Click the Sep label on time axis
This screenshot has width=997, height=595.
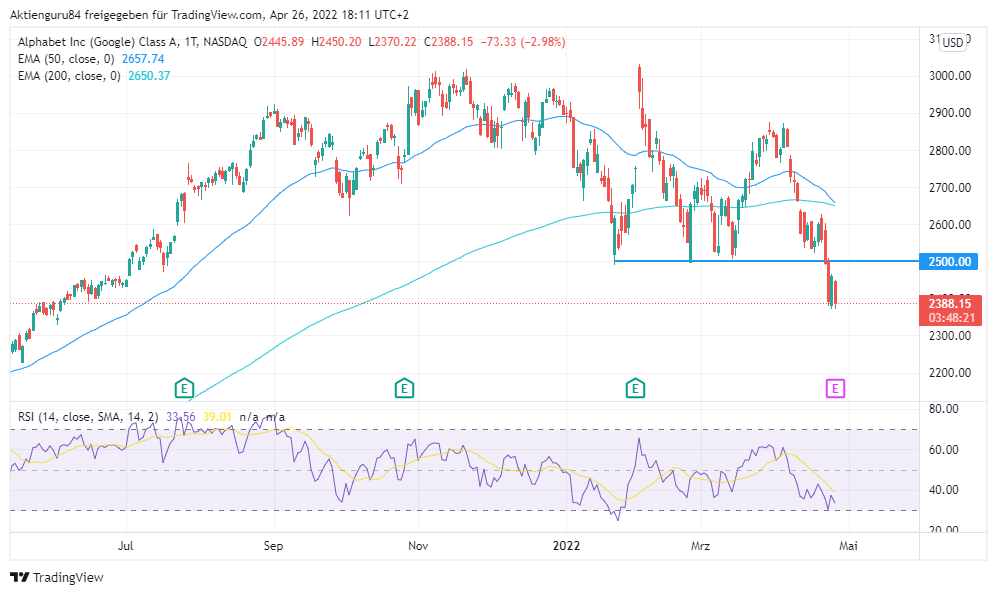pos(273,545)
